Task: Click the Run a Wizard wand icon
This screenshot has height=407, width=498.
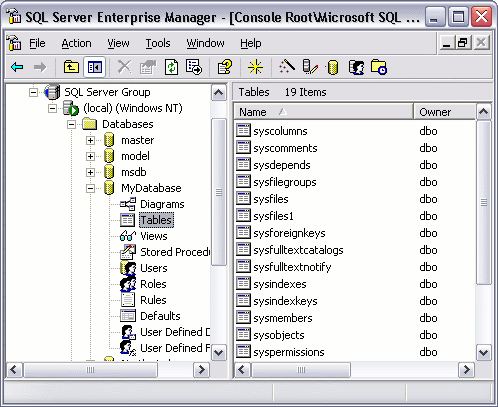Action: pos(287,67)
